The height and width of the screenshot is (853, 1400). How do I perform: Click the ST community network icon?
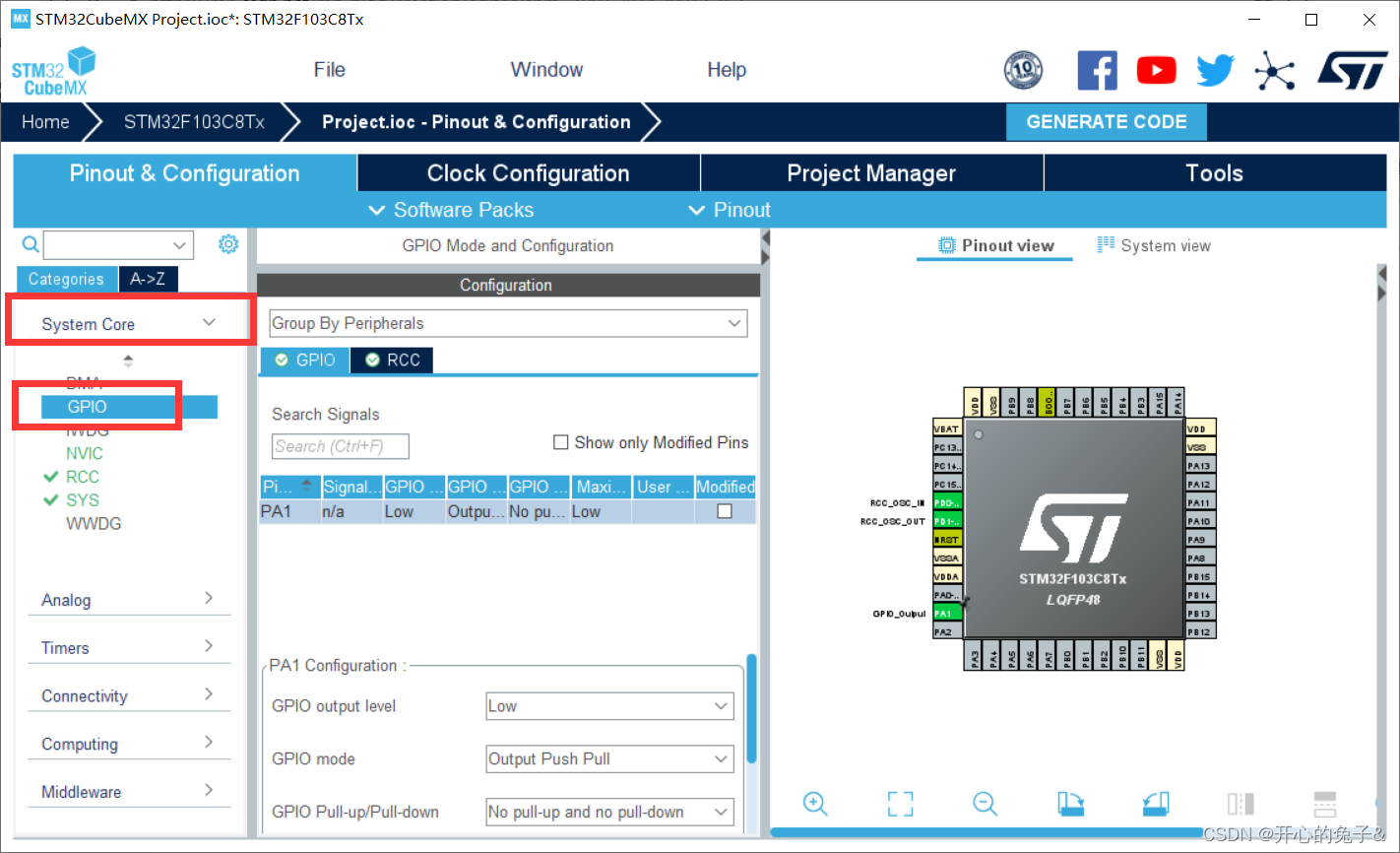tap(1274, 70)
